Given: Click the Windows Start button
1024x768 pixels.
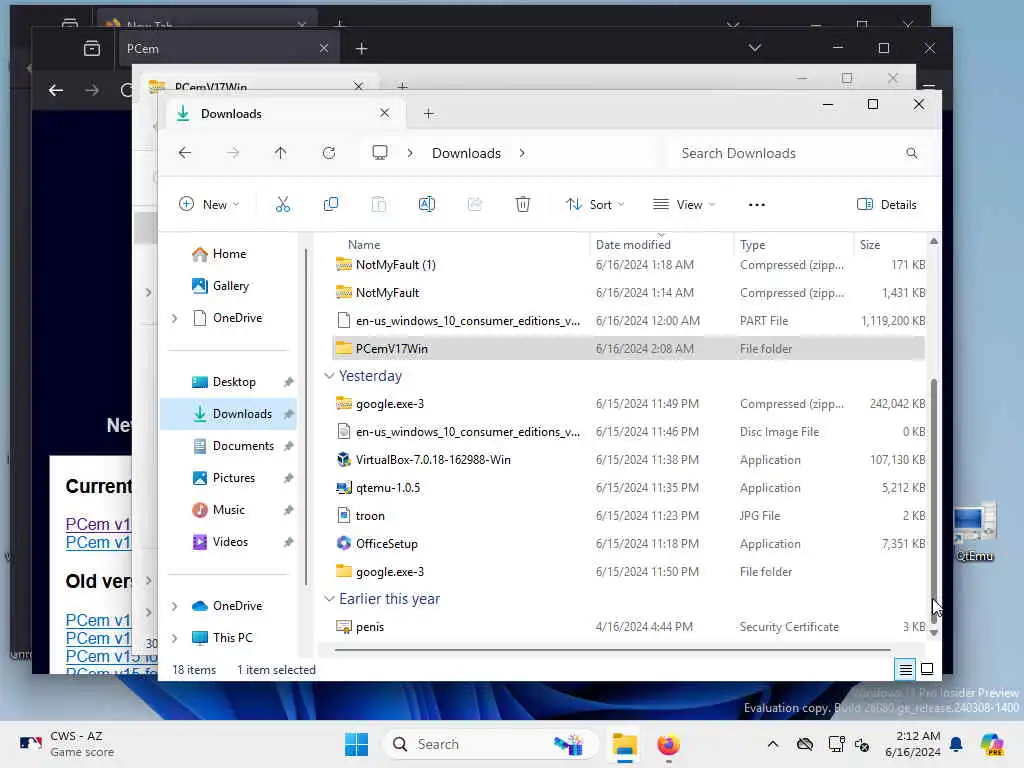Looking at the screenshot, I should click(x=357, y=744).
